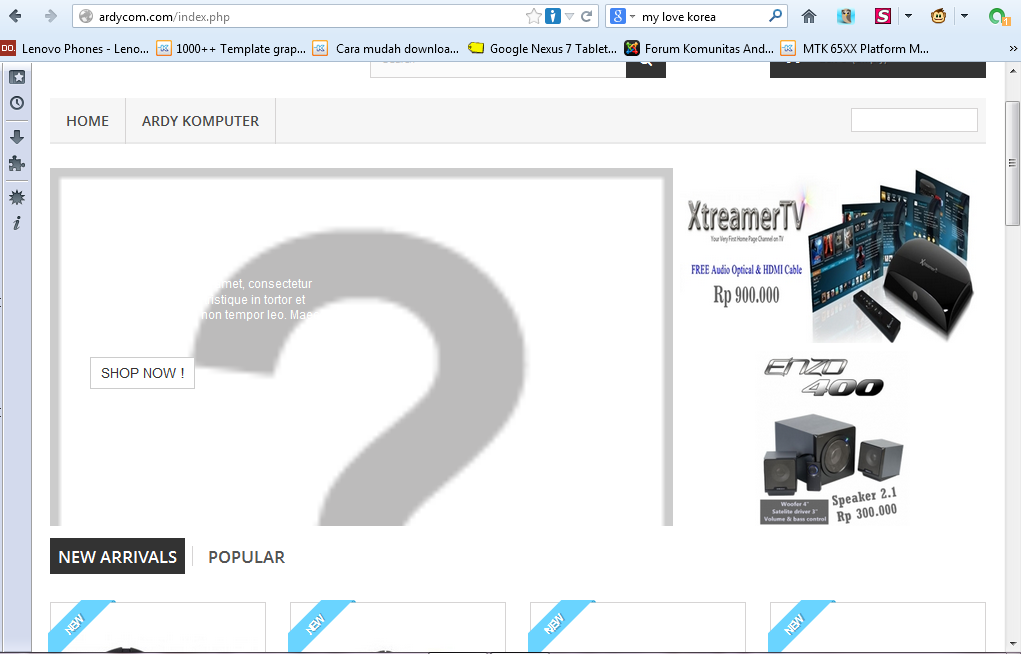1024x654 pixels.
Task: Click inside the 'my love korea' search field
Action: coord(700,16)
